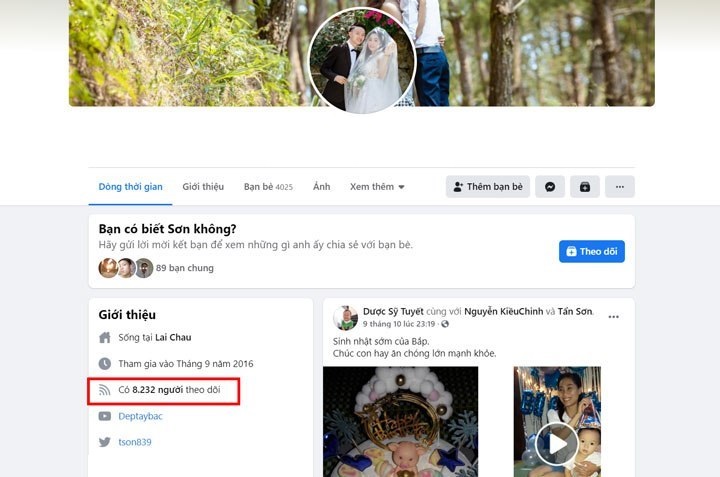Click the blue Theo dõi button
The image size is (720, 477).
[592, 252]
